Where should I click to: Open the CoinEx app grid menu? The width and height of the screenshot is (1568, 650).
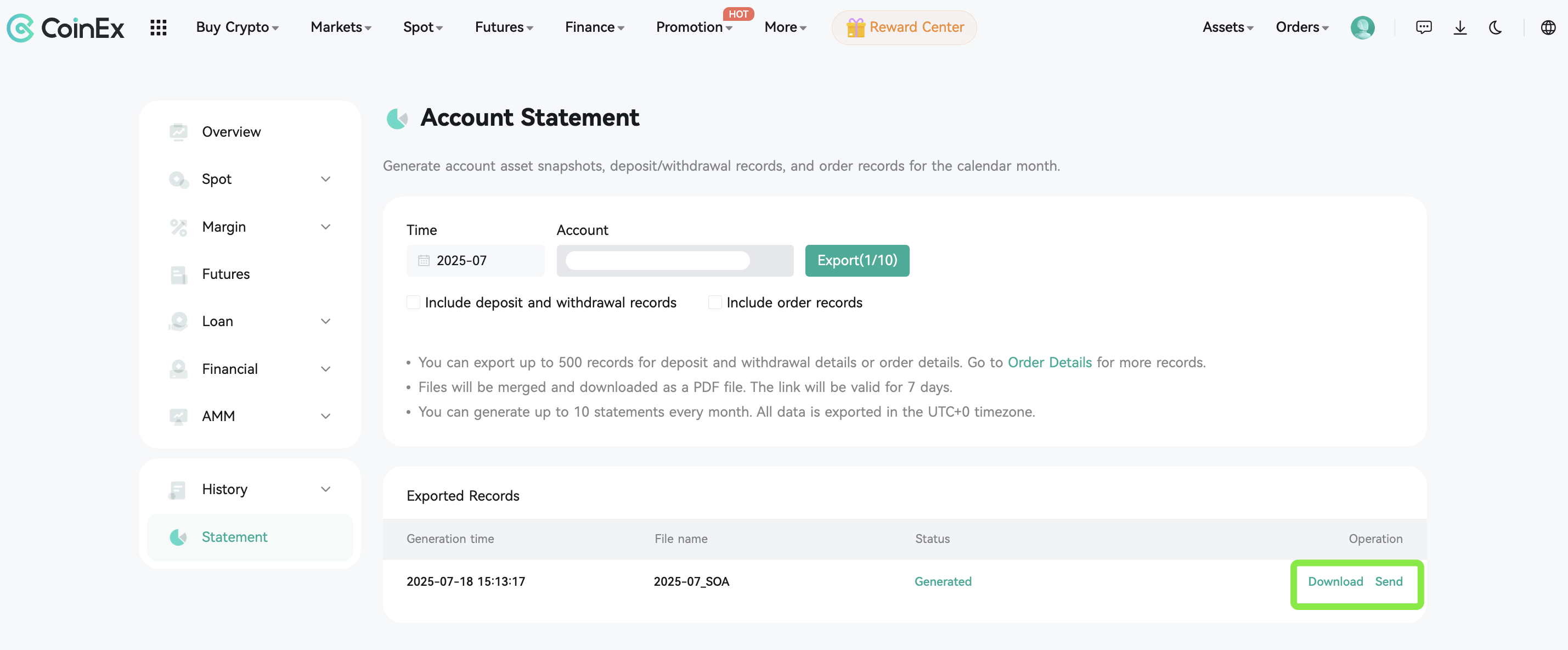point(157,27)
